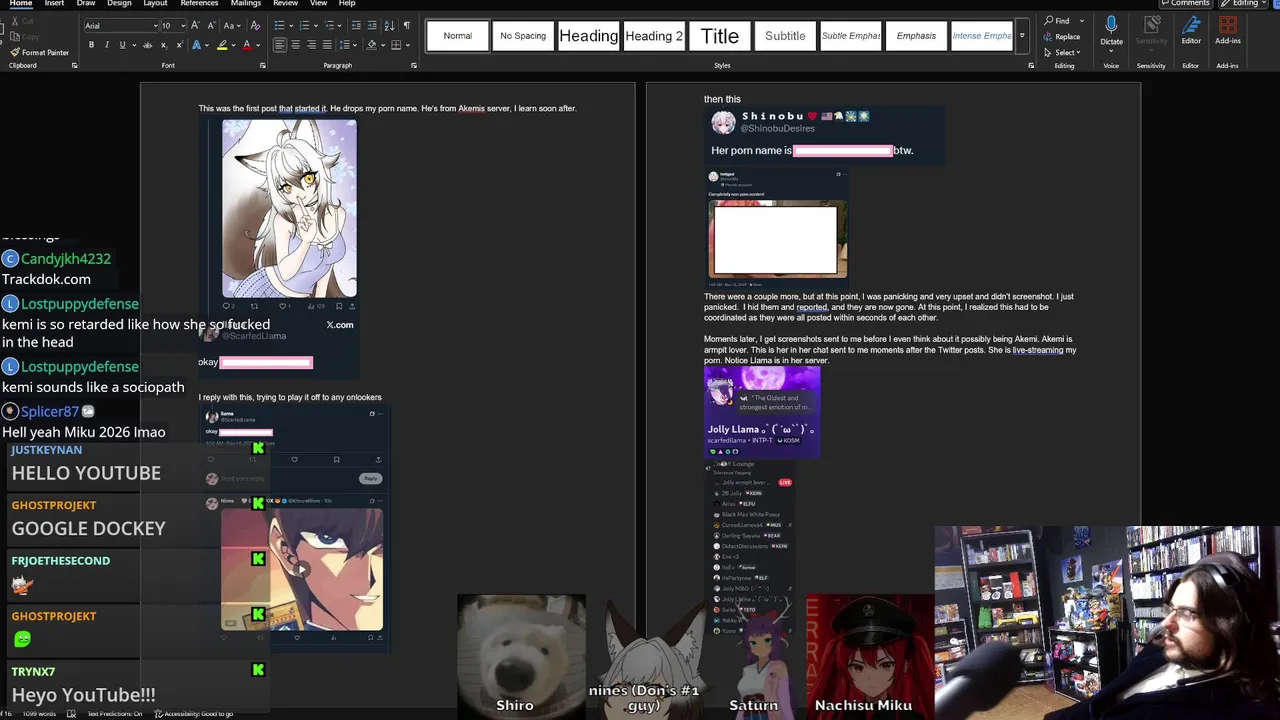Viewport: 1280px width, 720px height.
Task: Open the Editor proofing icon
Action: point(1191,32)
